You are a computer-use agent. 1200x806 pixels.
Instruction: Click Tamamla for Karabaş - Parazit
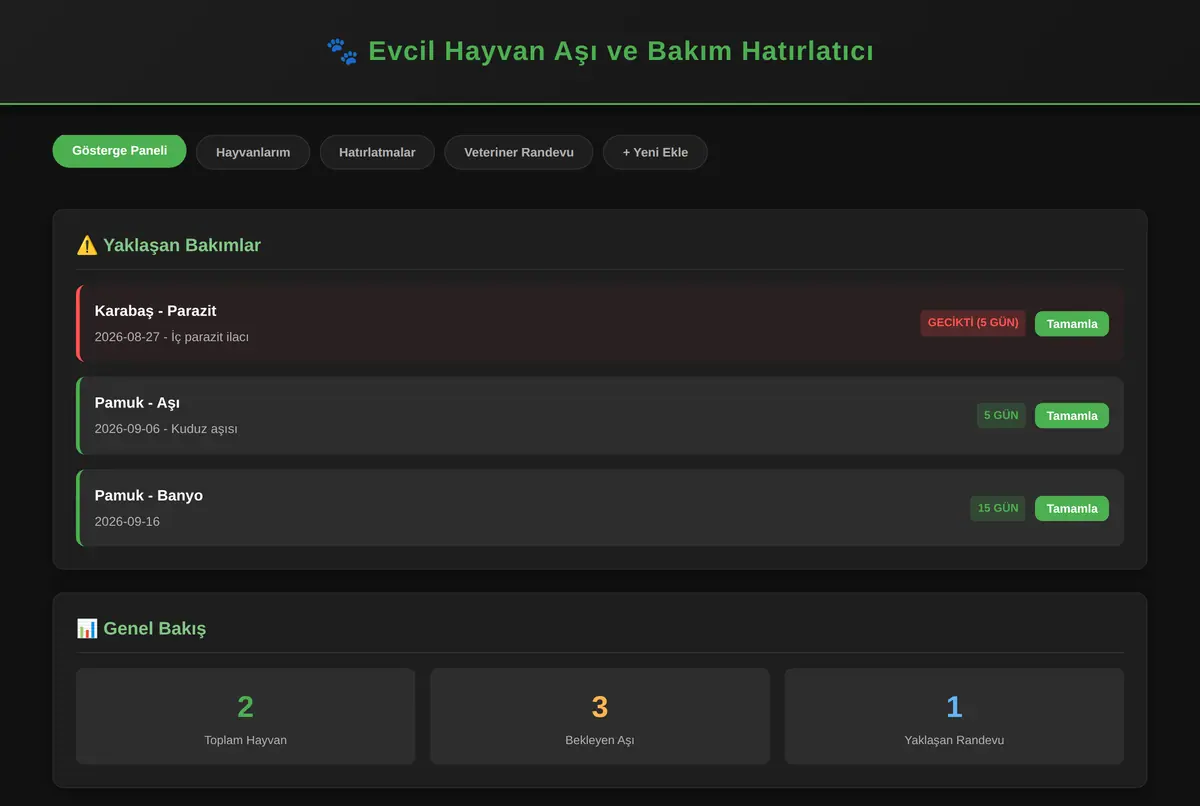[1071, 323]
